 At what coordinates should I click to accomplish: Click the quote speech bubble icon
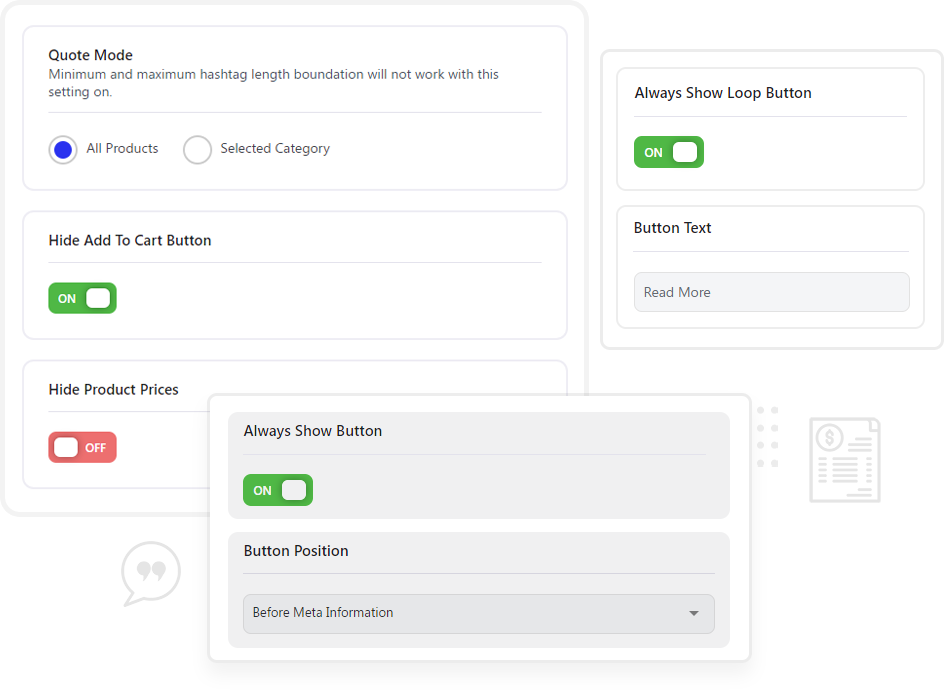click(x=151, y=573)
